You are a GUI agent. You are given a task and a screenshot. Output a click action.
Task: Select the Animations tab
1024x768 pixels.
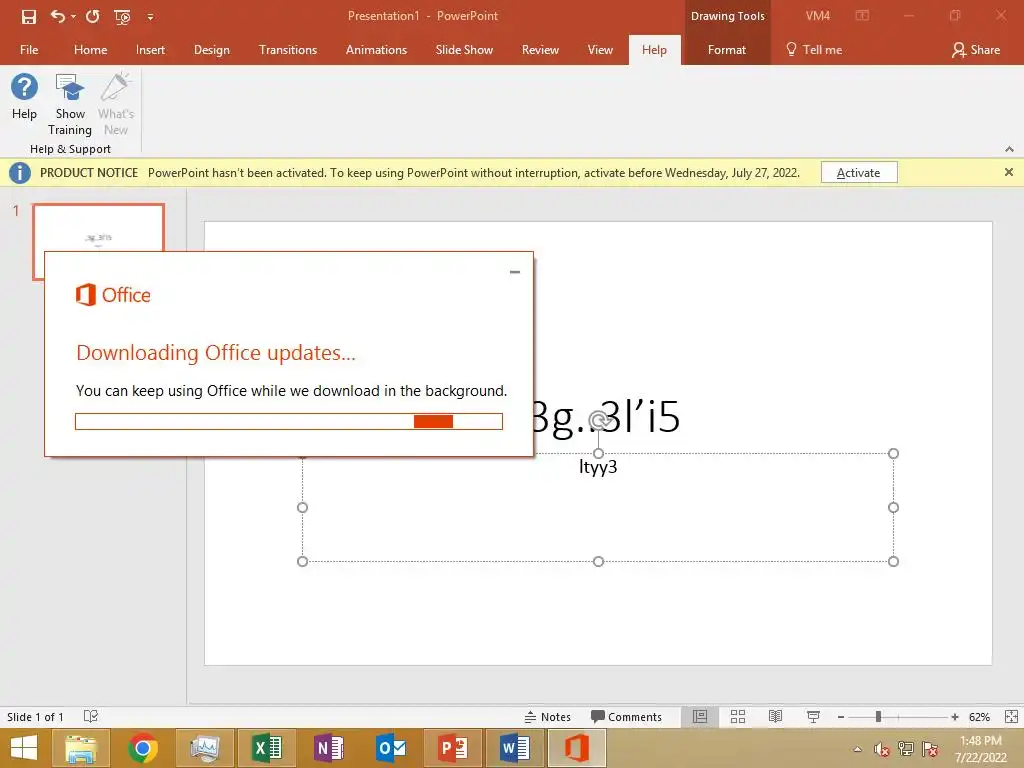coord(376,50)
